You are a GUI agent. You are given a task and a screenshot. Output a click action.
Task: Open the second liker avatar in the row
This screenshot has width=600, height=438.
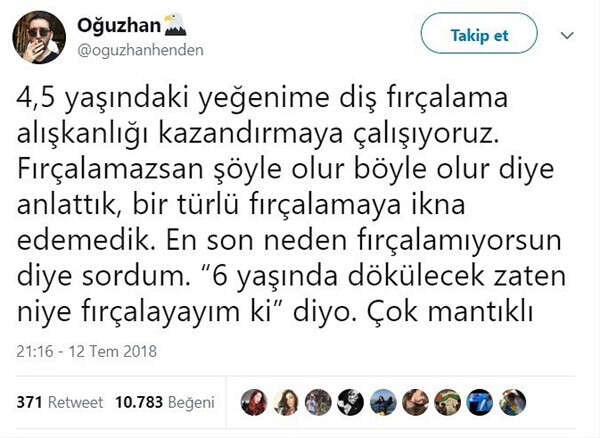click(286, 402)
